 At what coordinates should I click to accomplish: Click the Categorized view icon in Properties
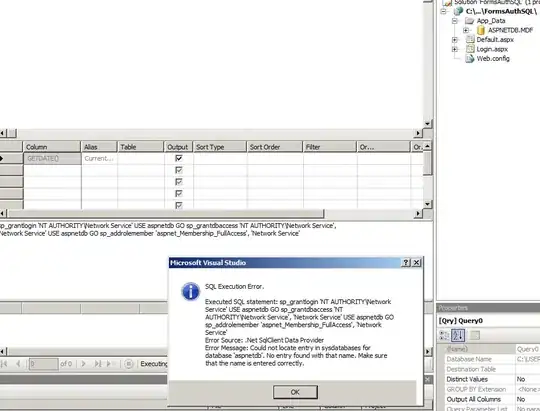point(444,335)
